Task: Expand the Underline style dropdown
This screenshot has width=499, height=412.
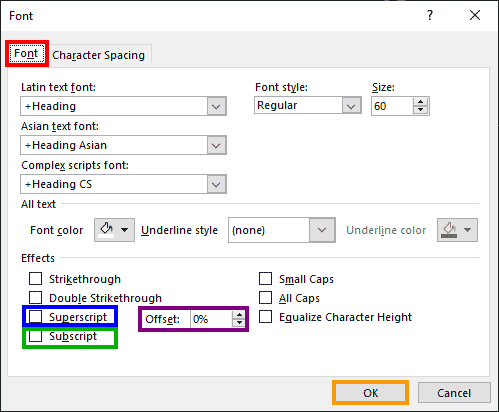Action: tap(322, 230)
